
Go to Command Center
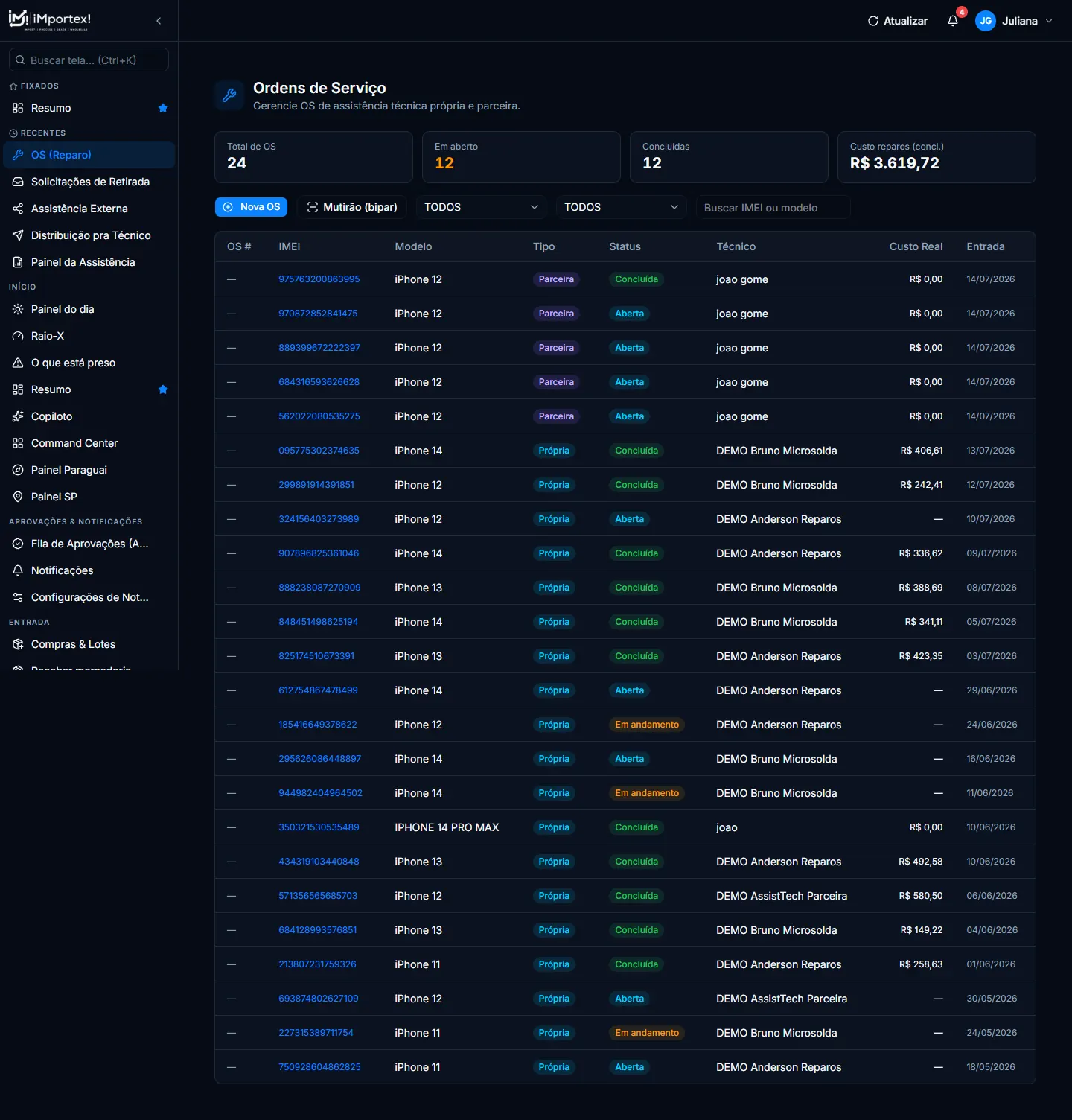coord(89,443)
